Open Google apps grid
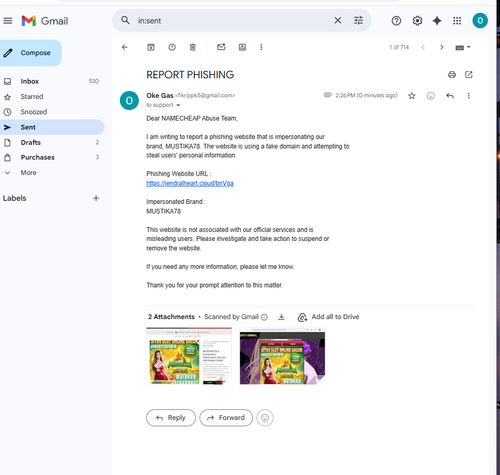This screenshot has width=500, height=475. coord(457,21)
